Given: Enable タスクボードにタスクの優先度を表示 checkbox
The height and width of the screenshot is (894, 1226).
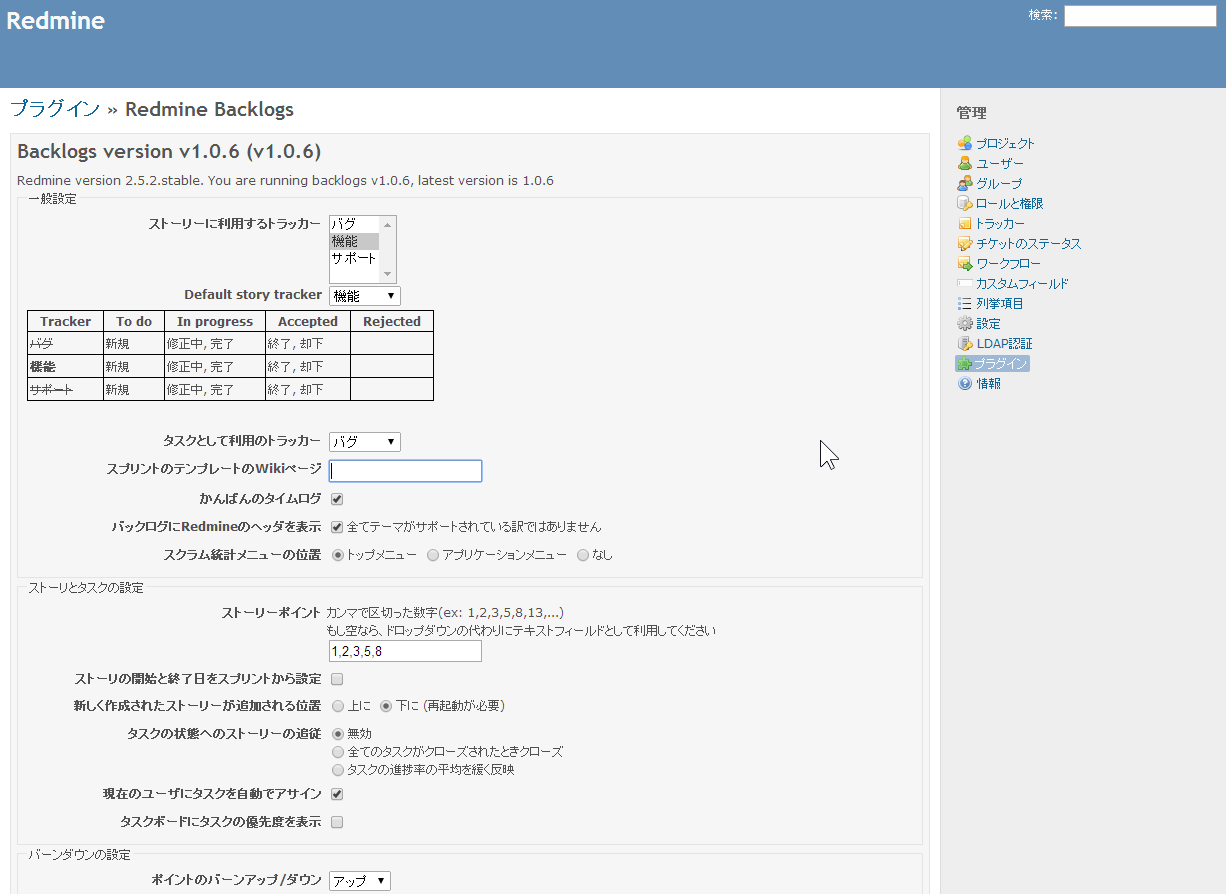Looking at the screenshot, I should coord(337,822).
